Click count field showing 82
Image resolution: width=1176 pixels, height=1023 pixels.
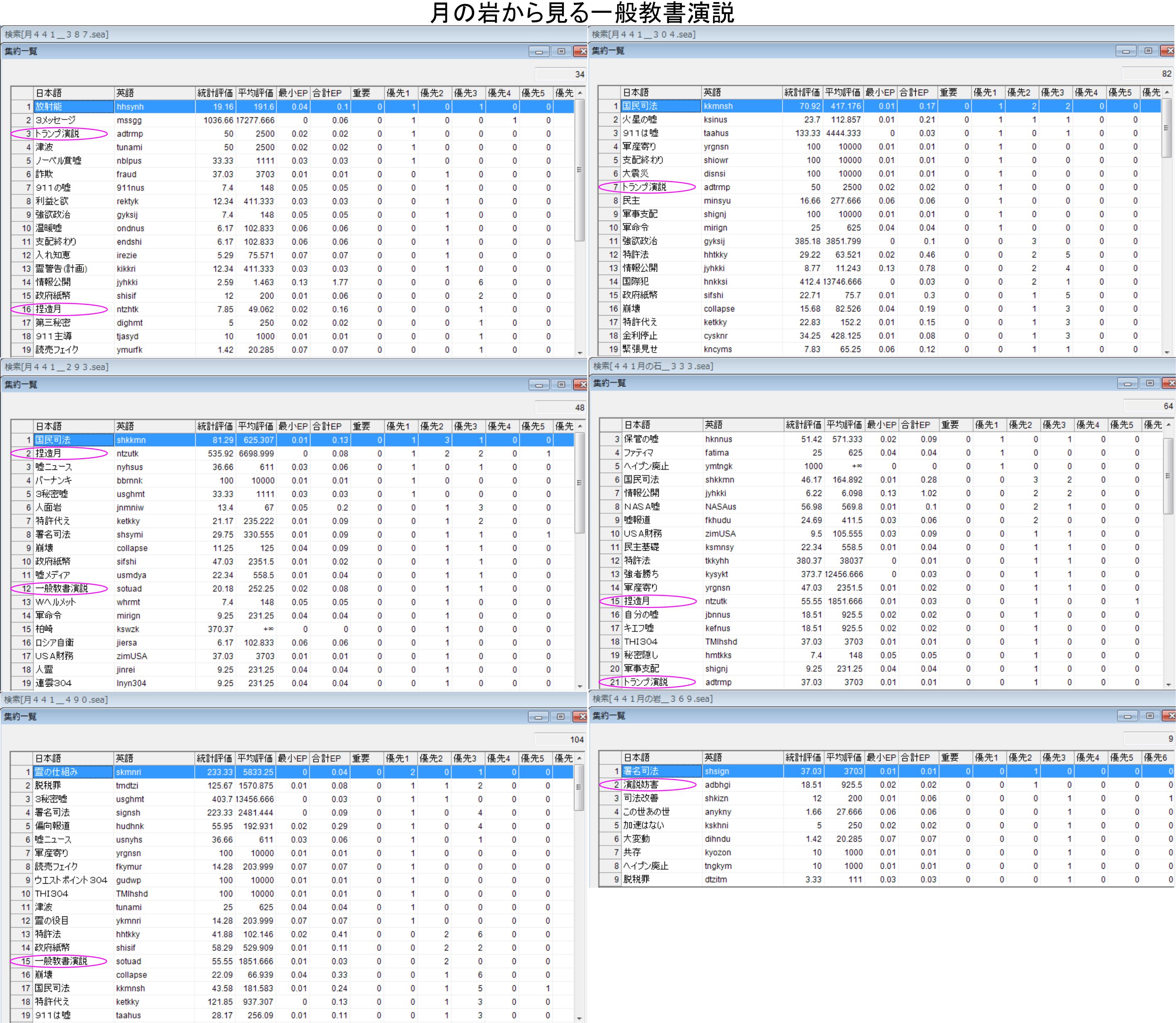point(1147,74)
